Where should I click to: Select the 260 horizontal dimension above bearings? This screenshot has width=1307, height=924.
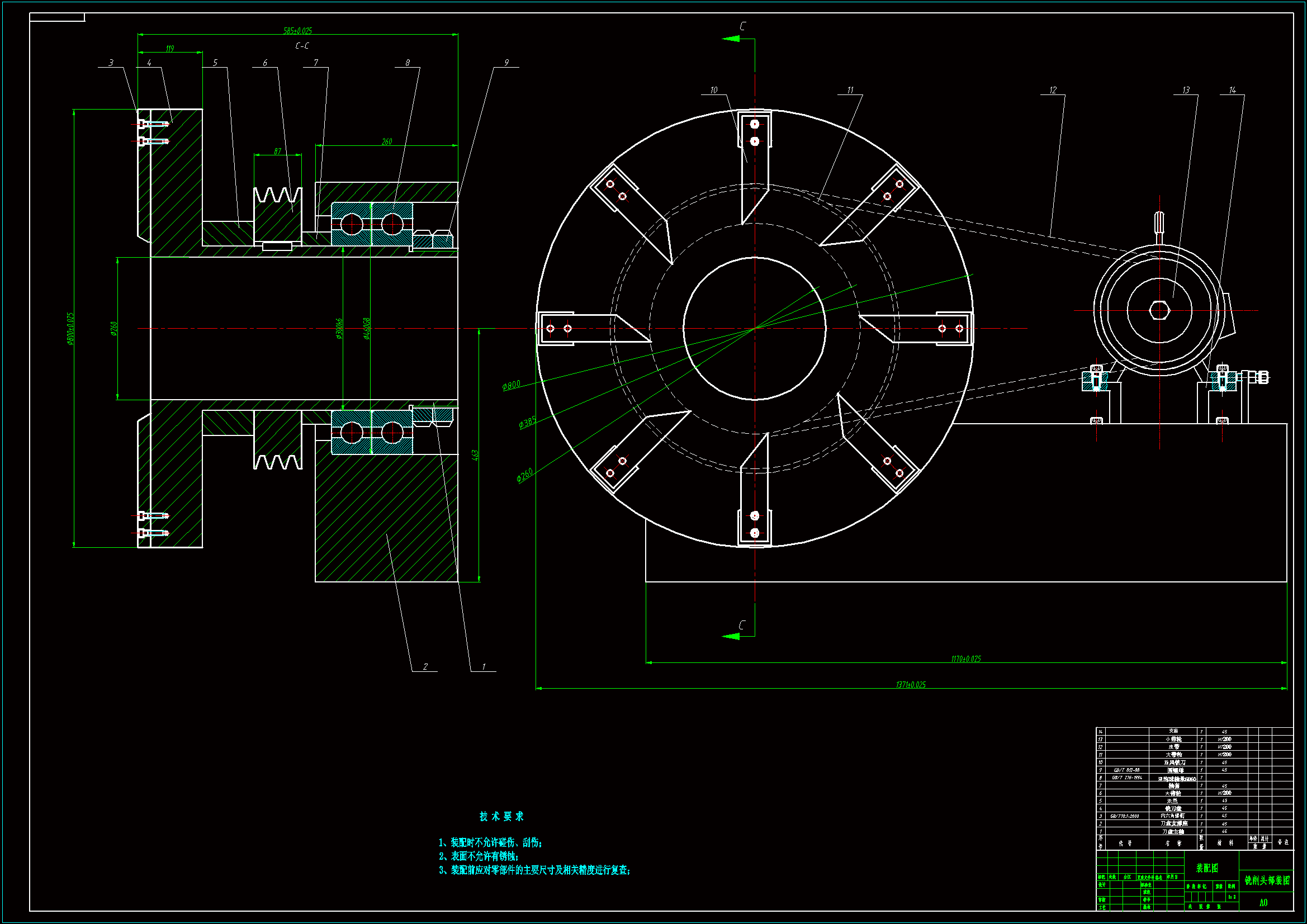[x=387, y=141]
